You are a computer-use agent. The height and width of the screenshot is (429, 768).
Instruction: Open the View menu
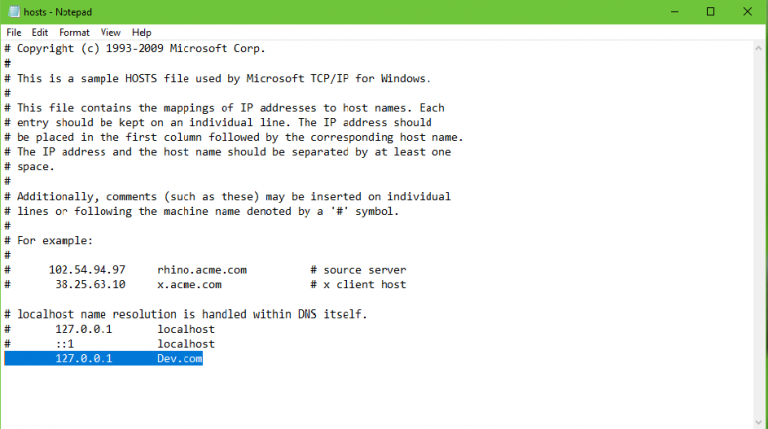coord(110,32)
